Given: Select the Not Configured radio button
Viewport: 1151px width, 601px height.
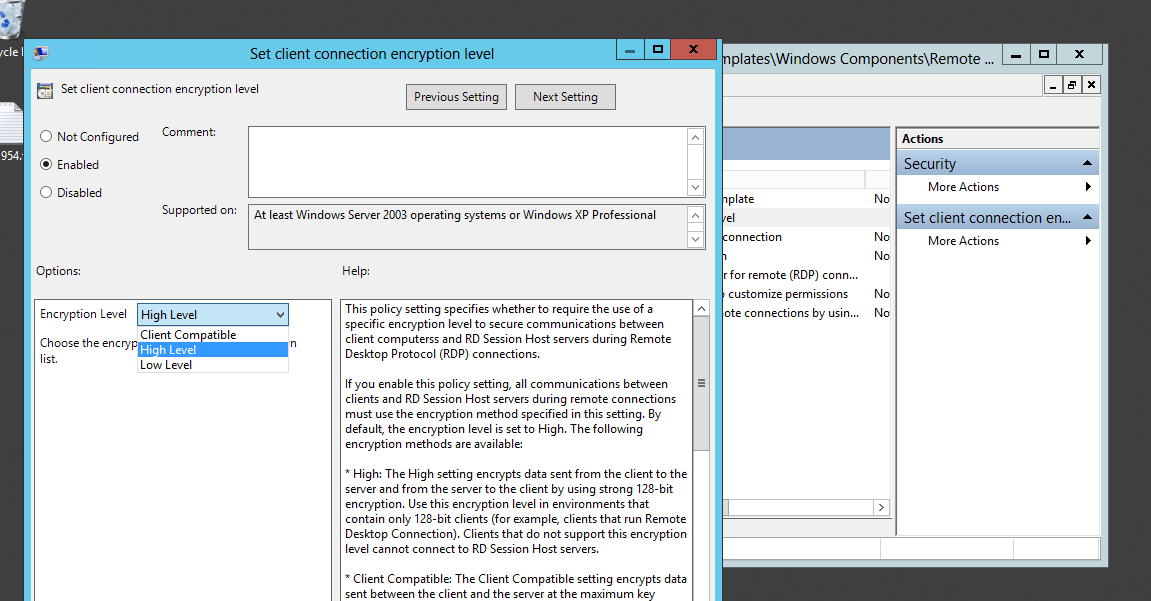Looking at the screenshot, I should pyautogui.click(x=46, y=137).
